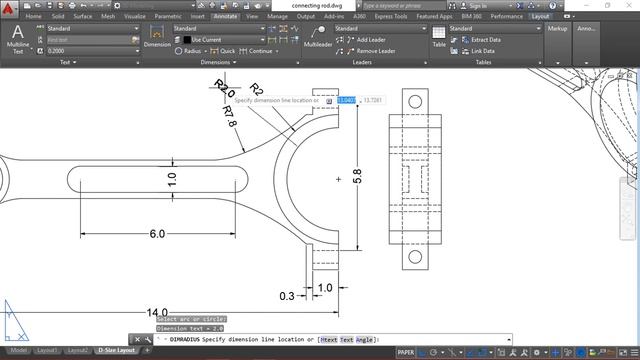This screenshot has width=640, height=360.
Task: Click the dimension jog line icon
Action: tap(295, 29)
